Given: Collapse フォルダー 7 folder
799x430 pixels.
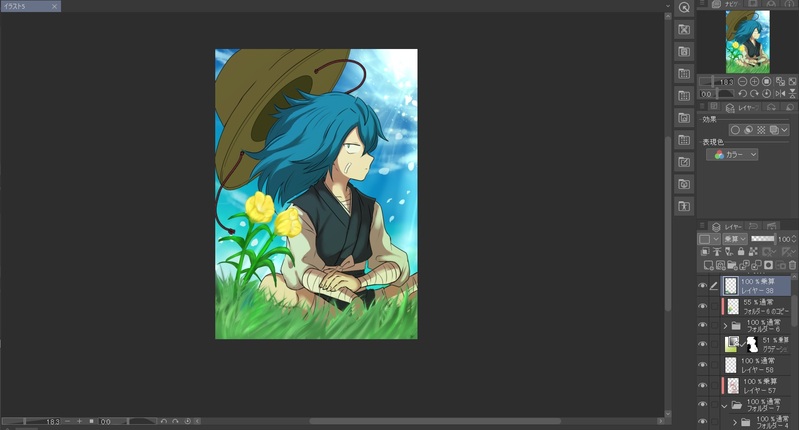Looking at the screenshot, I should pyautogui.click(x=724, y=406).
